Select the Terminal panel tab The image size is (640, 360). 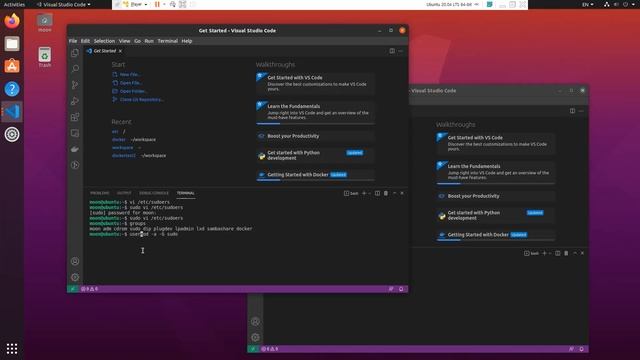(186, 193)
